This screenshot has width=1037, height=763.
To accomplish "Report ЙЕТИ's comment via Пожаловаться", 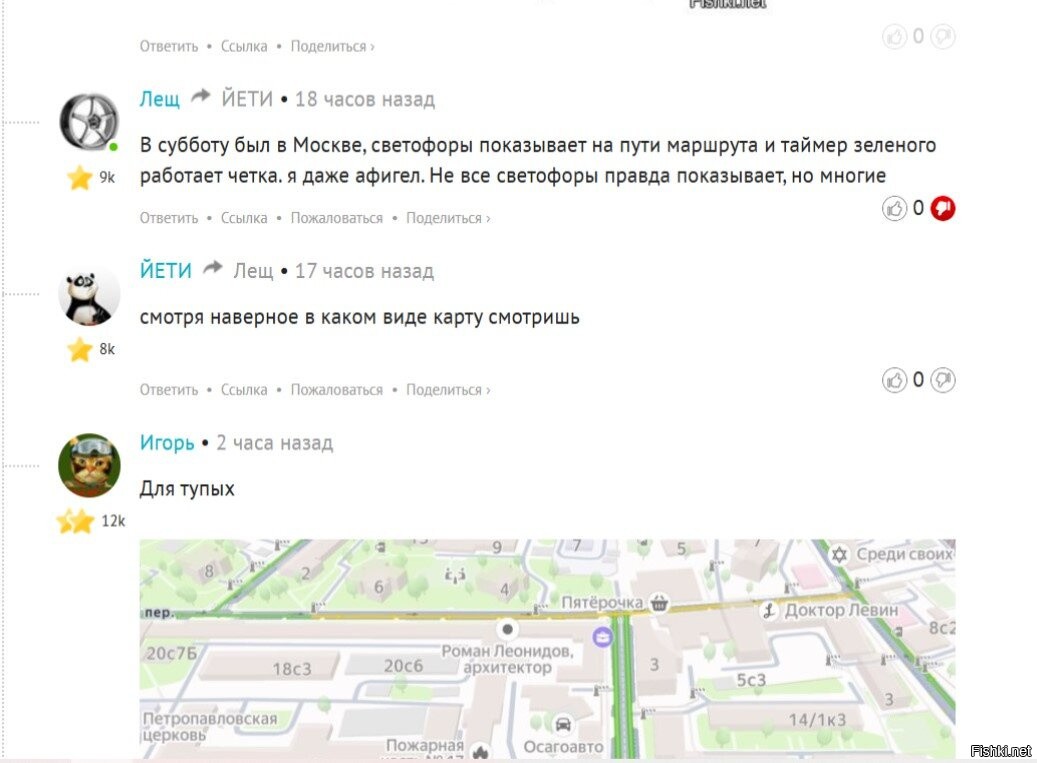I will click(x=337, y=390).
